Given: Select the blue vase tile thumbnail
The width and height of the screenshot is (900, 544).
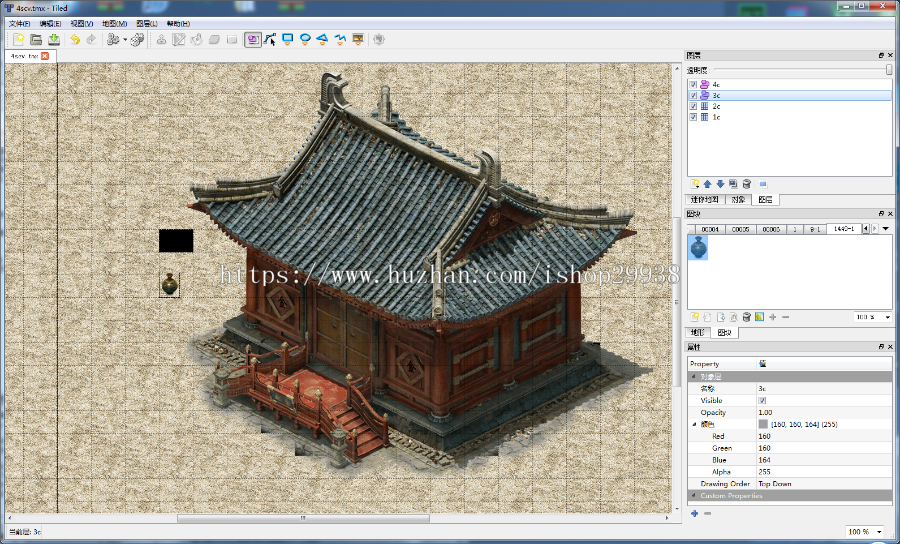Looking at the screenshot, I should point(698,248).
